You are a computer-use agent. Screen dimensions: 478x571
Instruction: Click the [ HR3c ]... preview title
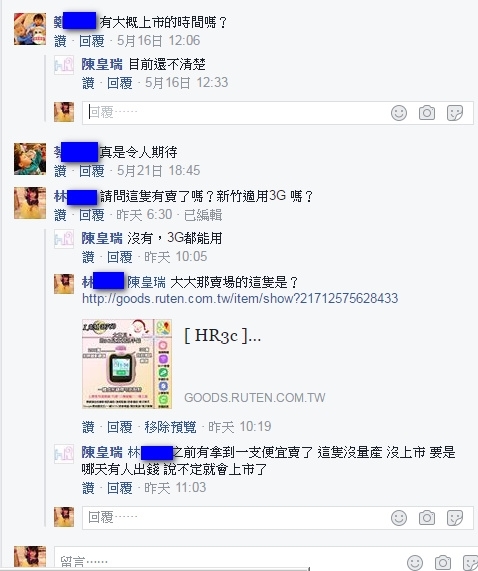(222, 335)
